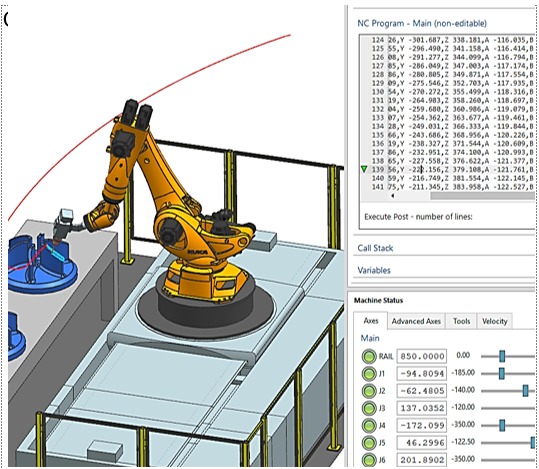Switch to the Advanced Axes tab
This screenshot has height=469, width=539.
[416, 321]
